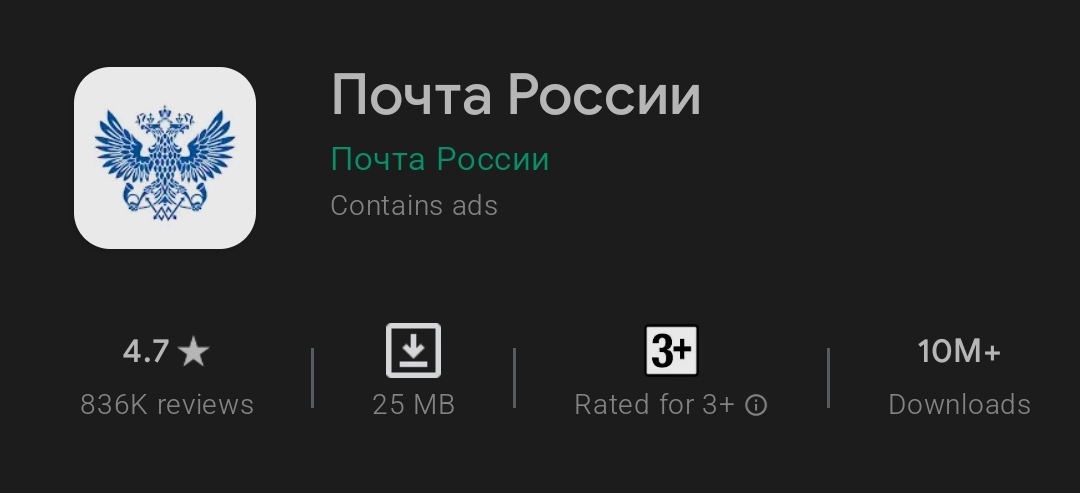
Task: Click the 3+ age rating badge
Action: [671, 350]
